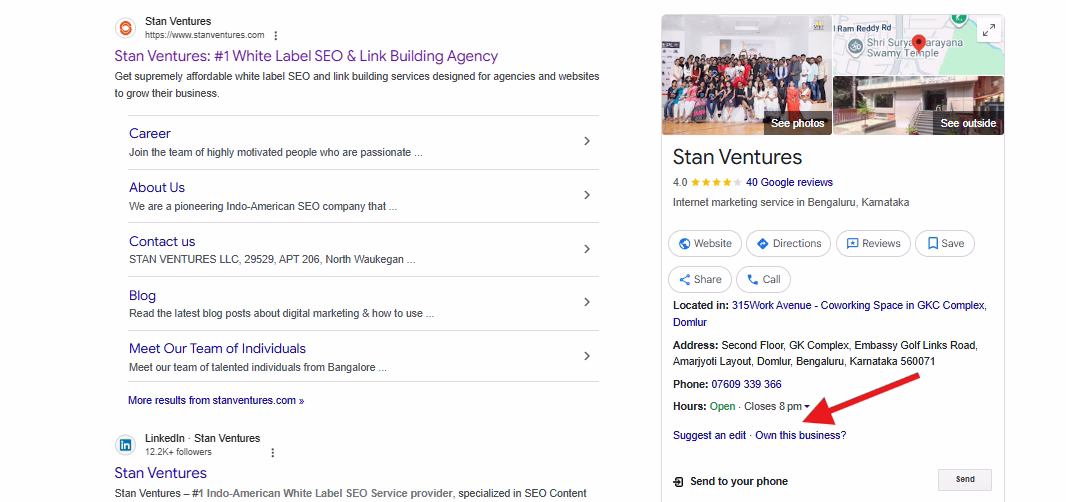Dial the phone number 07609 339 366
Viewport: 1066px width, 502px height.
click(746, 384)
